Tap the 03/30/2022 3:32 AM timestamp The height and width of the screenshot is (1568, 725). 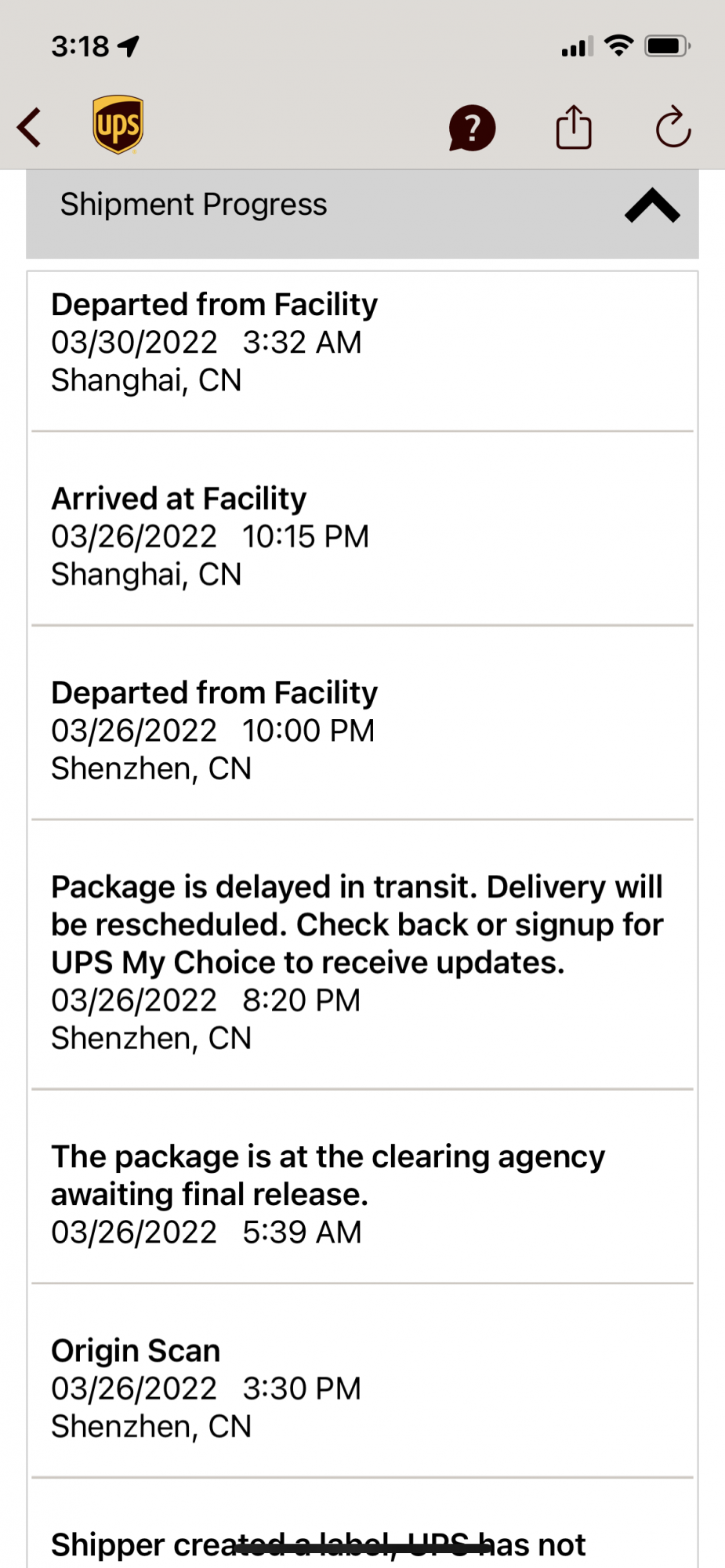pos(206,343)
